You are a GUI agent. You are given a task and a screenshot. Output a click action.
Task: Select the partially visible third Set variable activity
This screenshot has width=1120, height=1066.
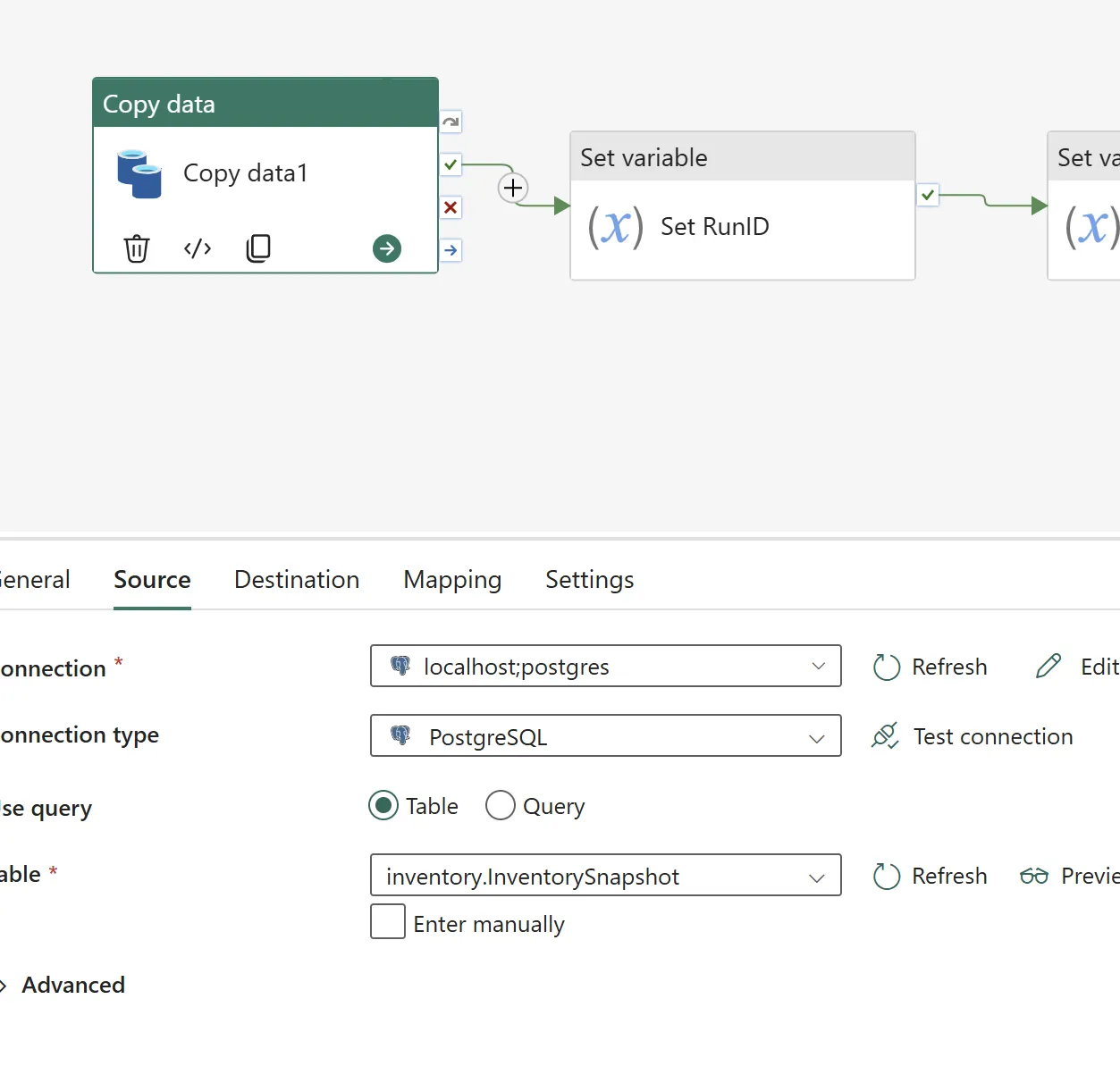(x=1083, y=206)
